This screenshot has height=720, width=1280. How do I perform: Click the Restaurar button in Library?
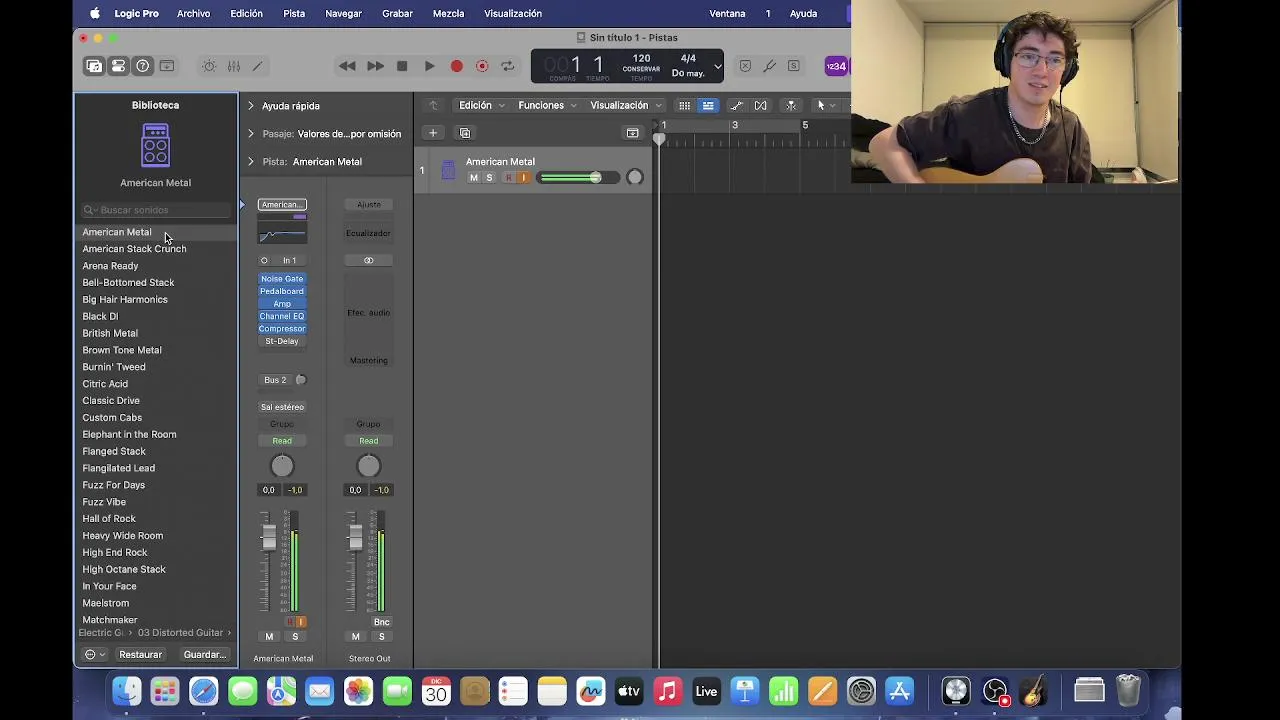(141, 655)
